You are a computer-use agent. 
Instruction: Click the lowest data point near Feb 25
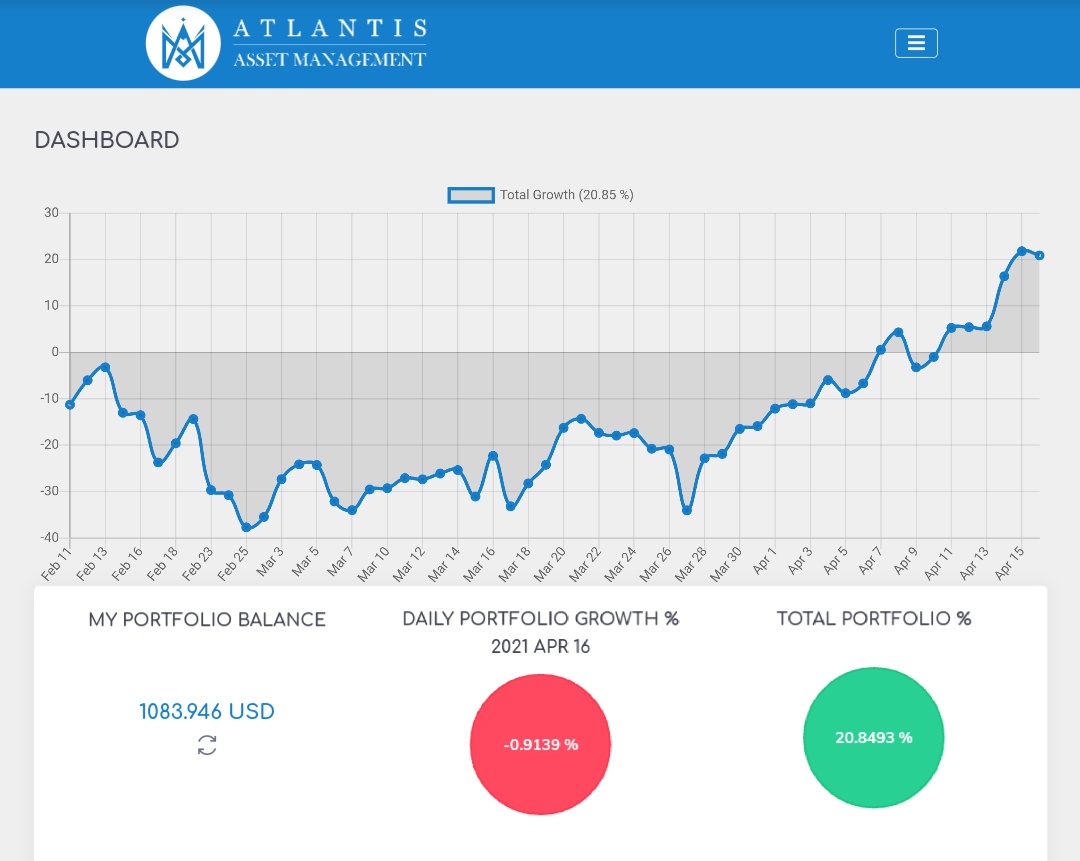(247, 528)
